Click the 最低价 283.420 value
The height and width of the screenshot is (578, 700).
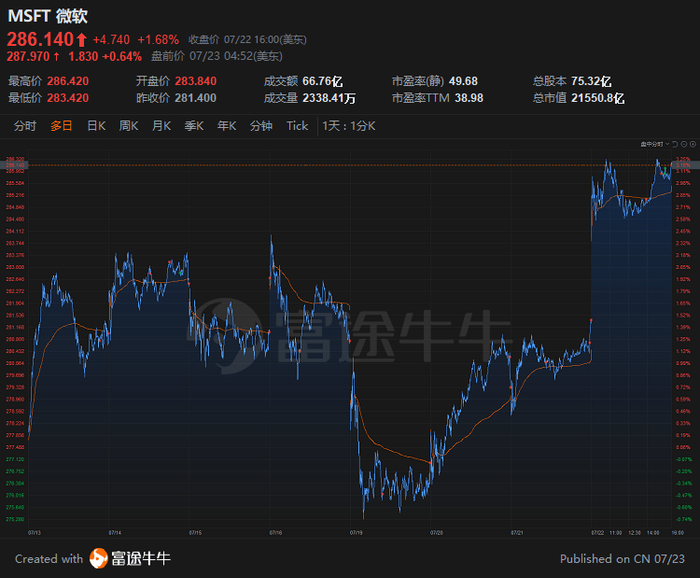pos(68,98)
